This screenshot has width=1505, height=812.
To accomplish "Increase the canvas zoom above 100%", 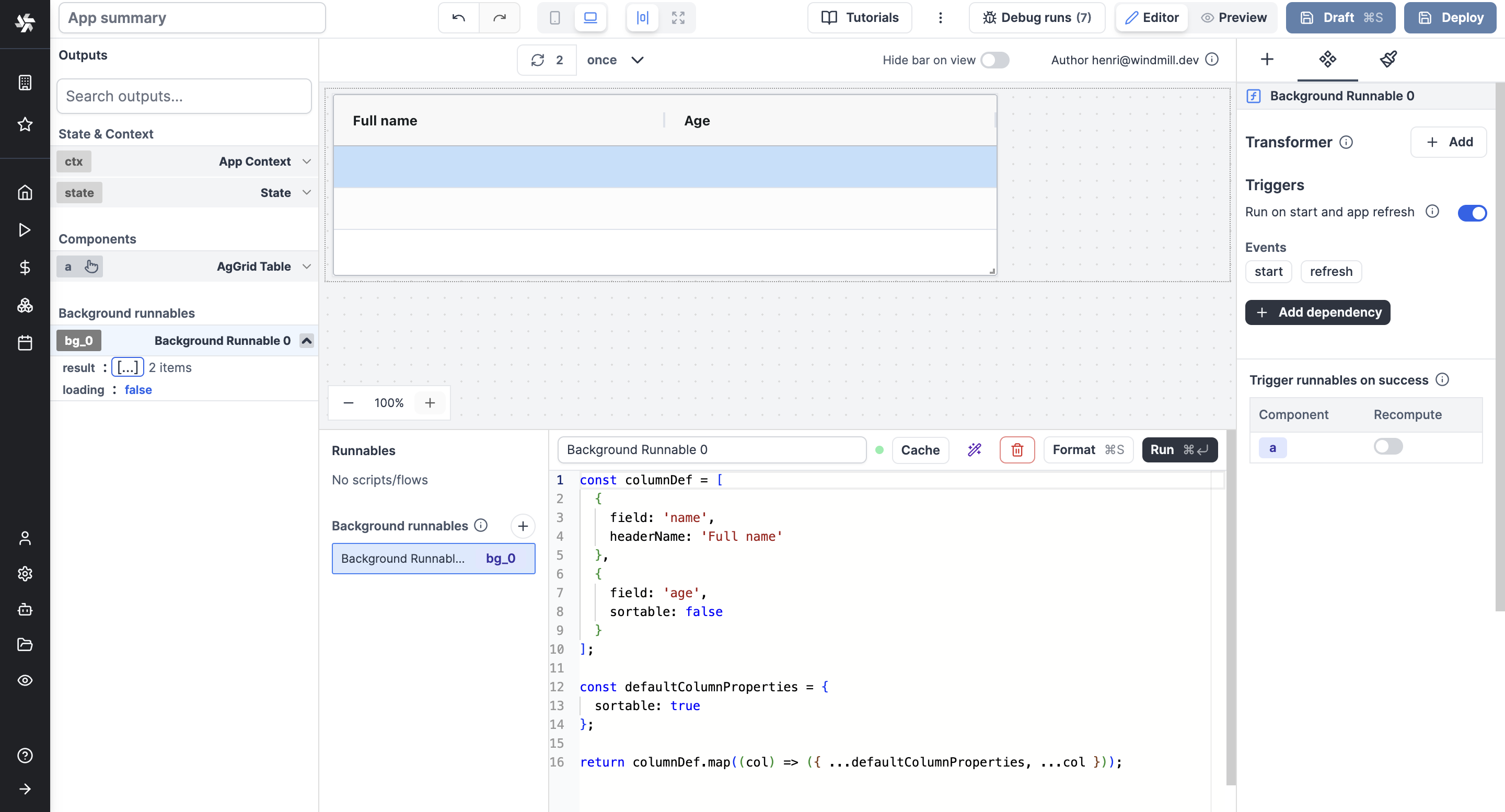I will point(430,403).
